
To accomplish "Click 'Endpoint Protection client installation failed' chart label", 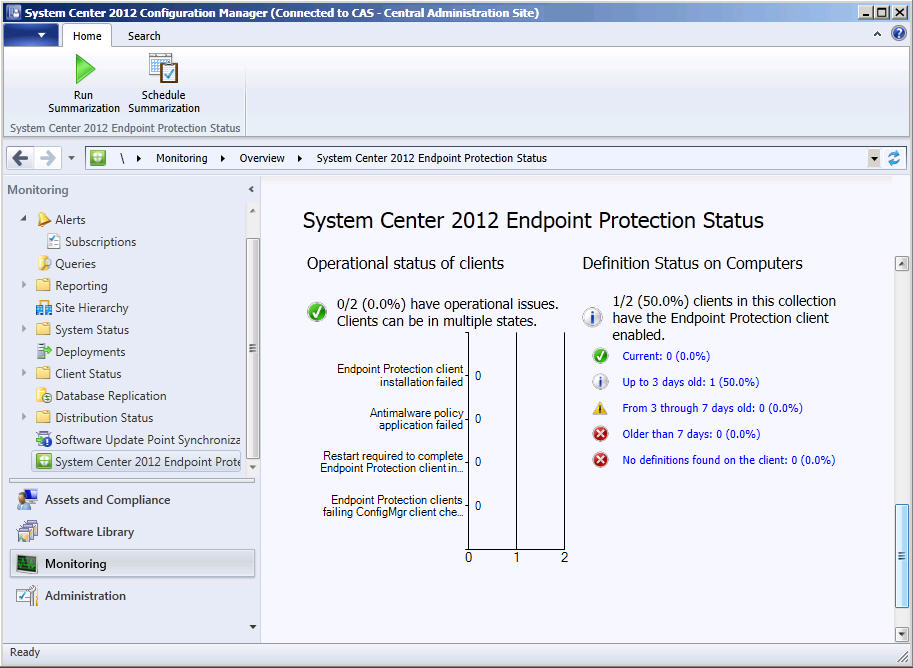I will pyautogui.click(x=400, y=375).
